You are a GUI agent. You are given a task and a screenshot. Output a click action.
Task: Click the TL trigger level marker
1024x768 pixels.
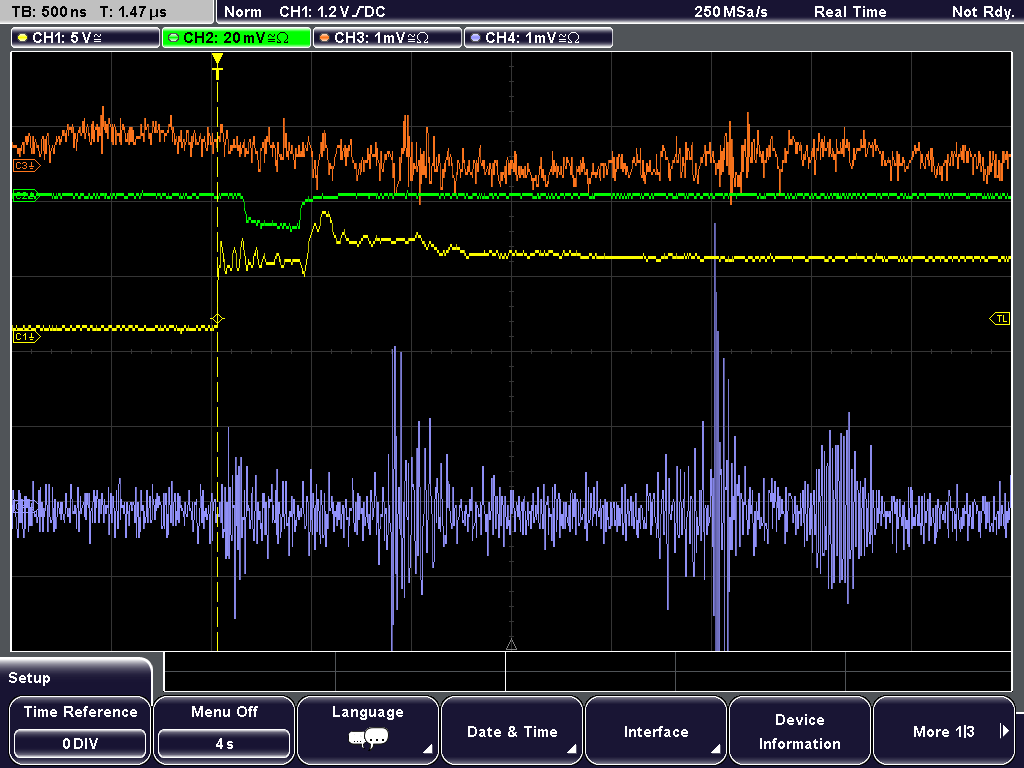1000,319
